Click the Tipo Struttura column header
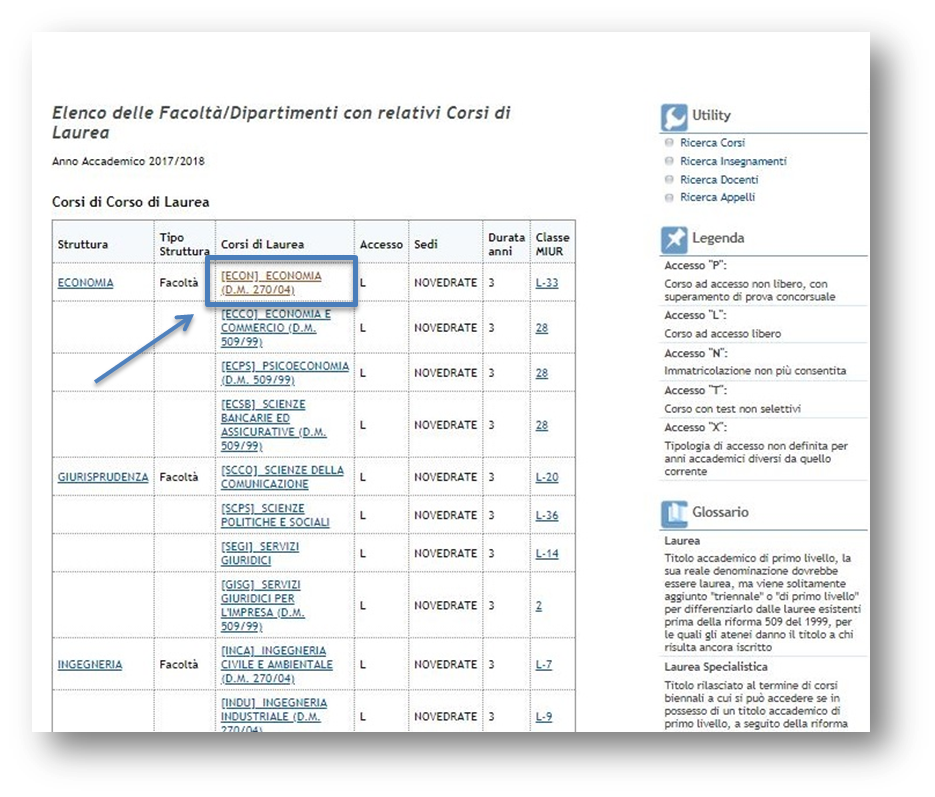This screenshot has height=797, width=935. (x=184, y=244)
